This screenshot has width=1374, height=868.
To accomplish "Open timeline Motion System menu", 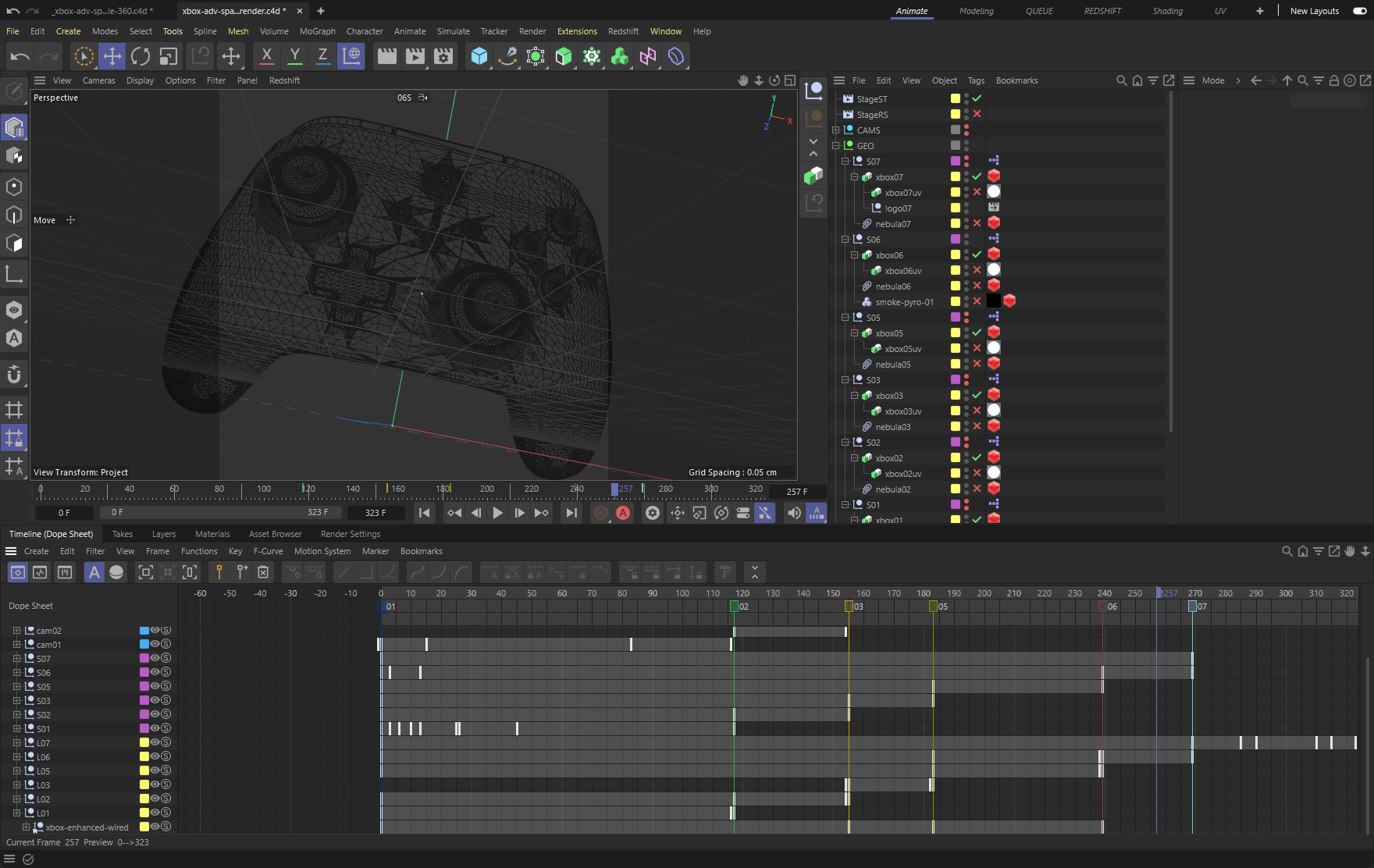I will point(322,551).
